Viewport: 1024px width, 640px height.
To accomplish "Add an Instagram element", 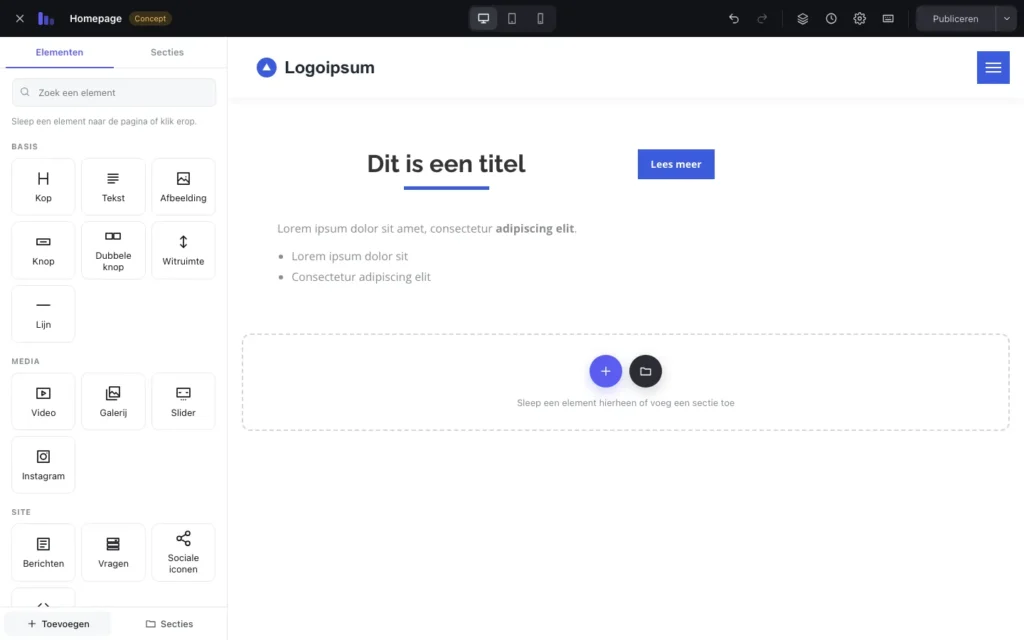I will pos(43,465).
